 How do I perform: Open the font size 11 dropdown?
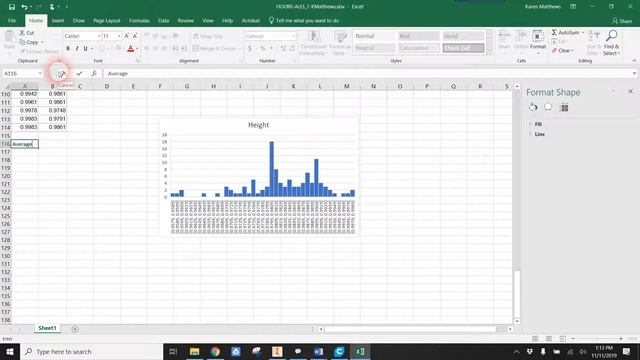point(119,36)
